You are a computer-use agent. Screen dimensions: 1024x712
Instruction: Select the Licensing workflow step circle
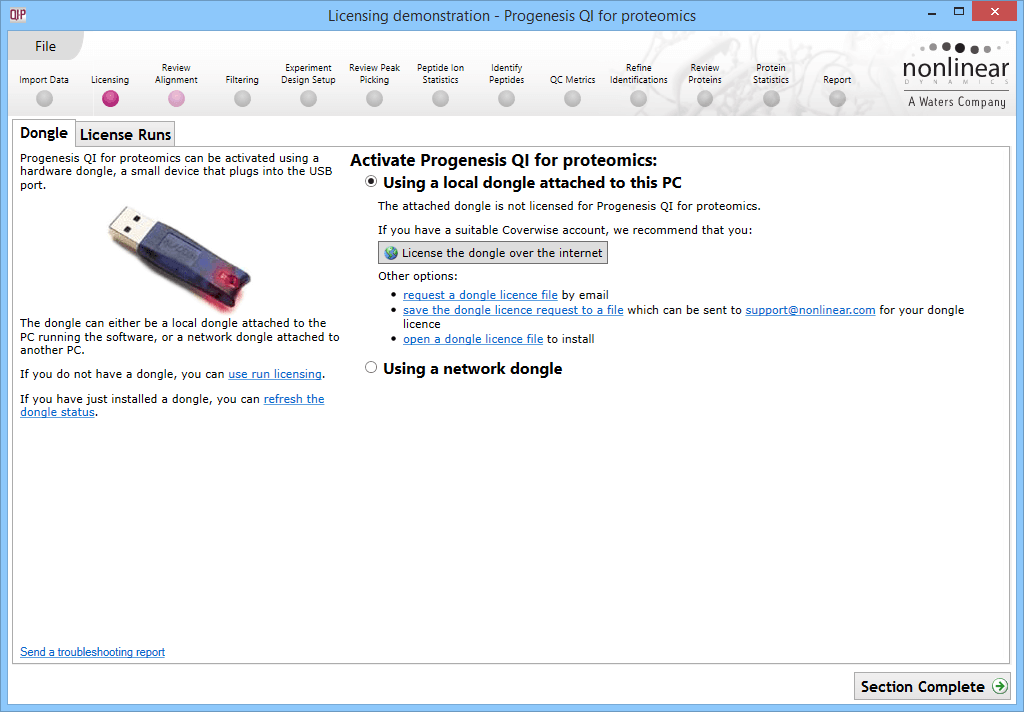click(x=110, y=99)
